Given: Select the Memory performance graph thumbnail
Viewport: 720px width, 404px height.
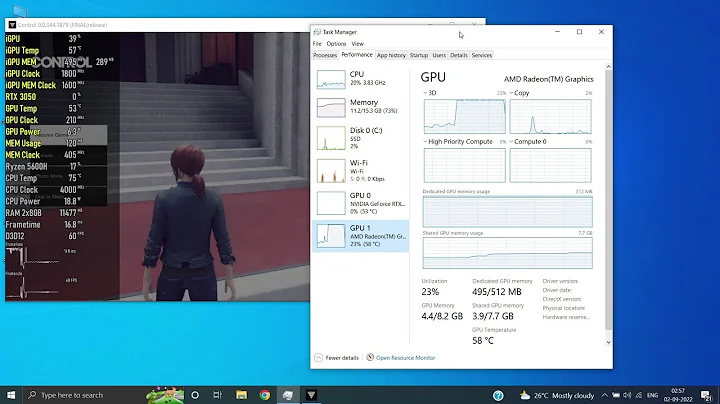Looking at the screenshot, I should click(x=331, y=108).
